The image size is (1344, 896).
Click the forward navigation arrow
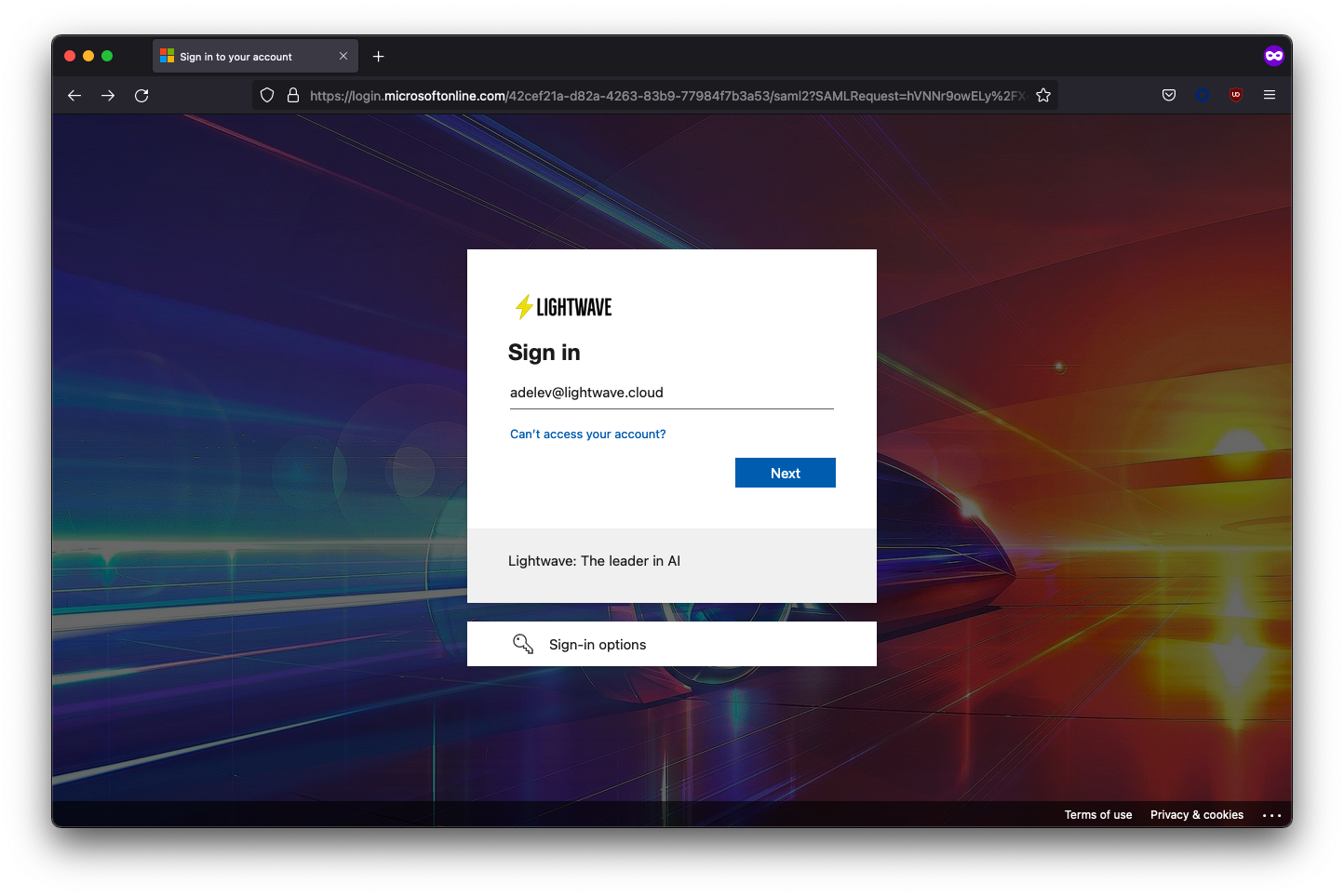tap(108, 96)
